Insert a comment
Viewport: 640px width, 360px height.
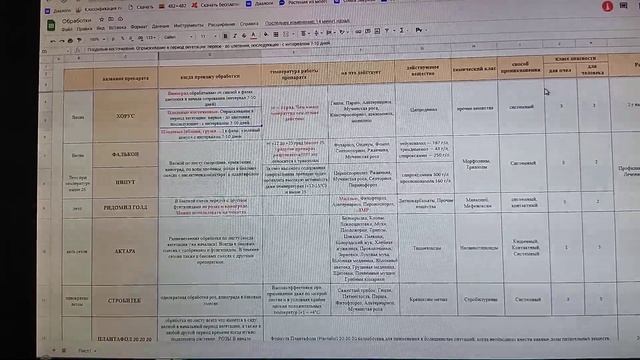point(367,31)
